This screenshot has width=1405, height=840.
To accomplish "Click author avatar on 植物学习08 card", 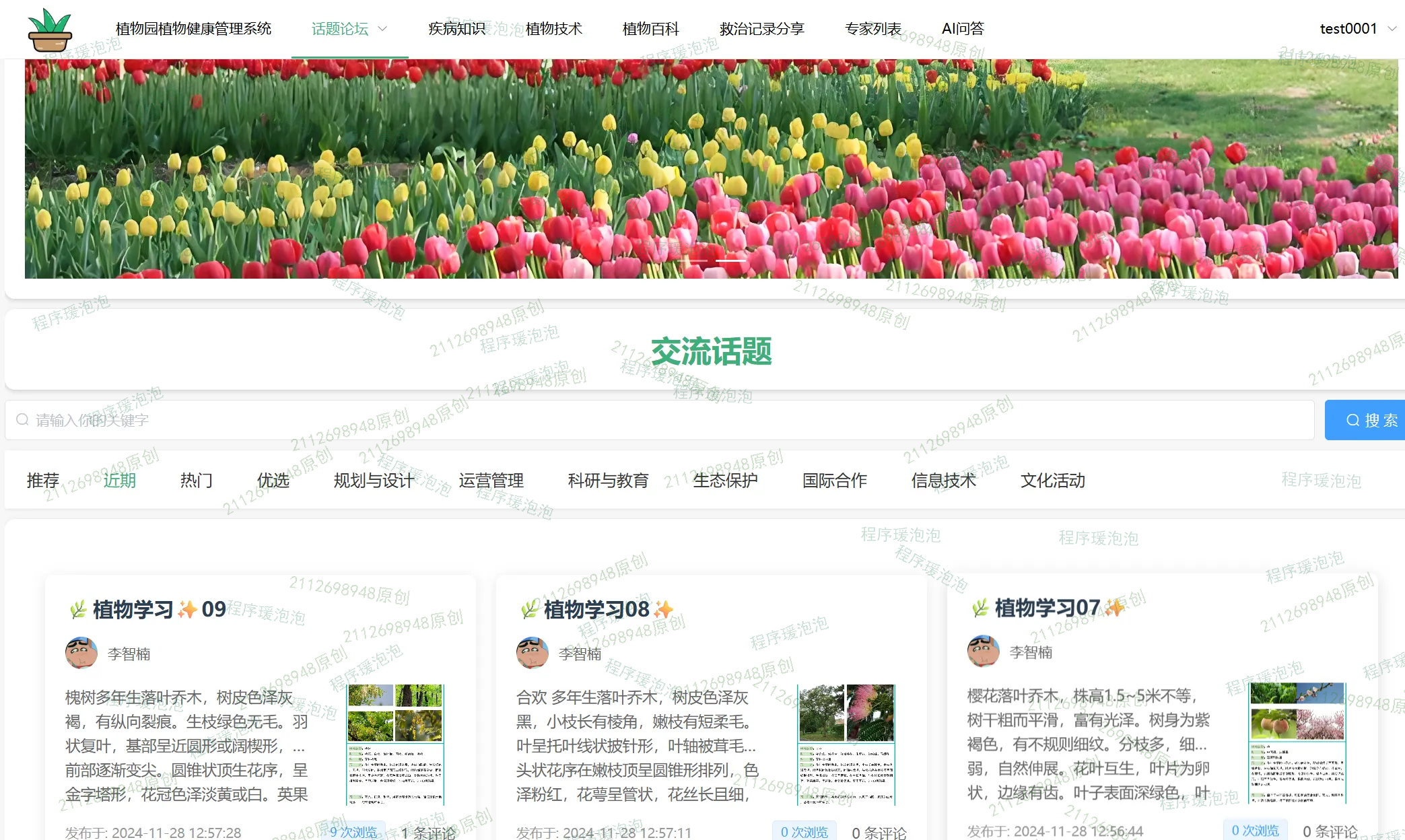I will click(x=532, y=653).
